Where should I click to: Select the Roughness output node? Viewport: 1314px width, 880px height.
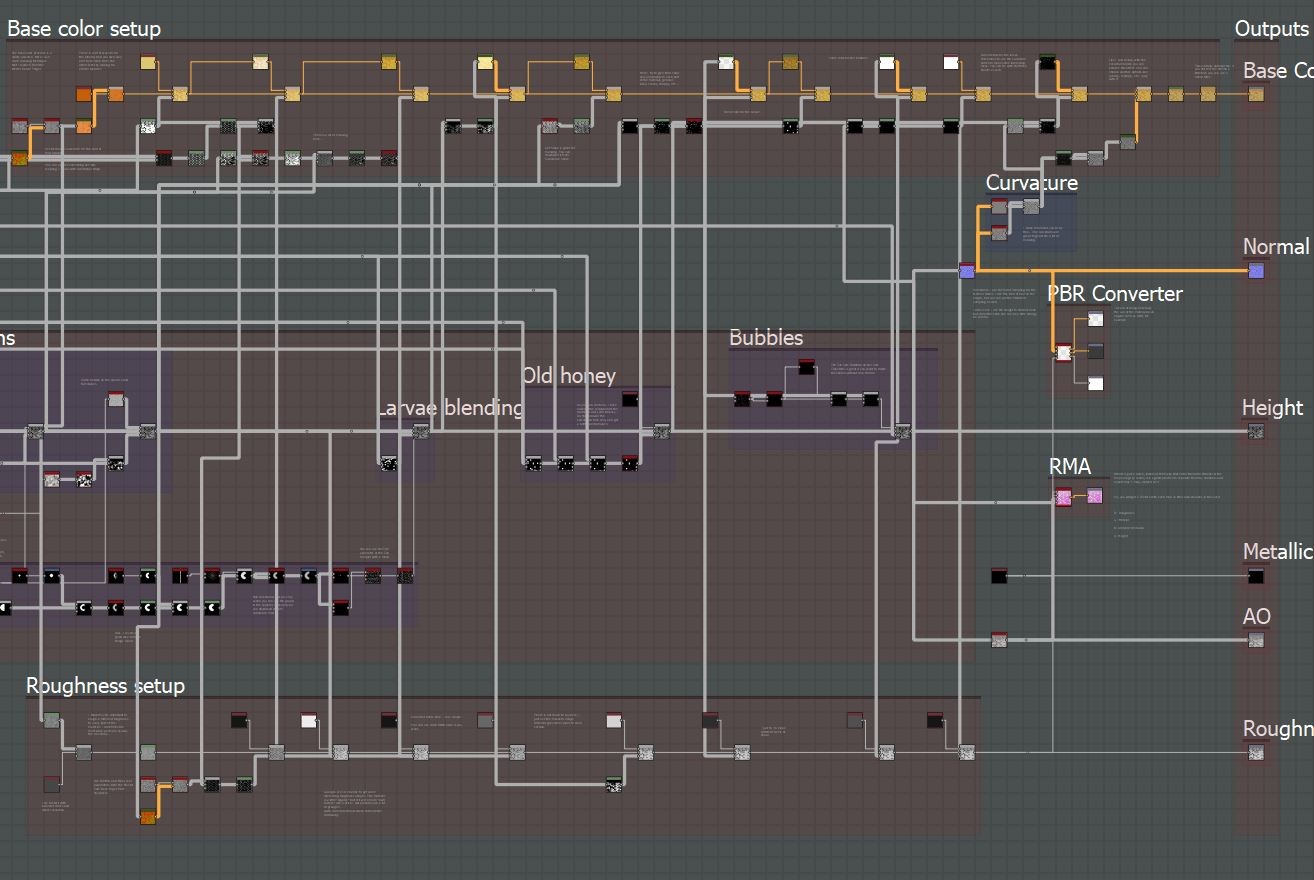(x=1256, y=752)
